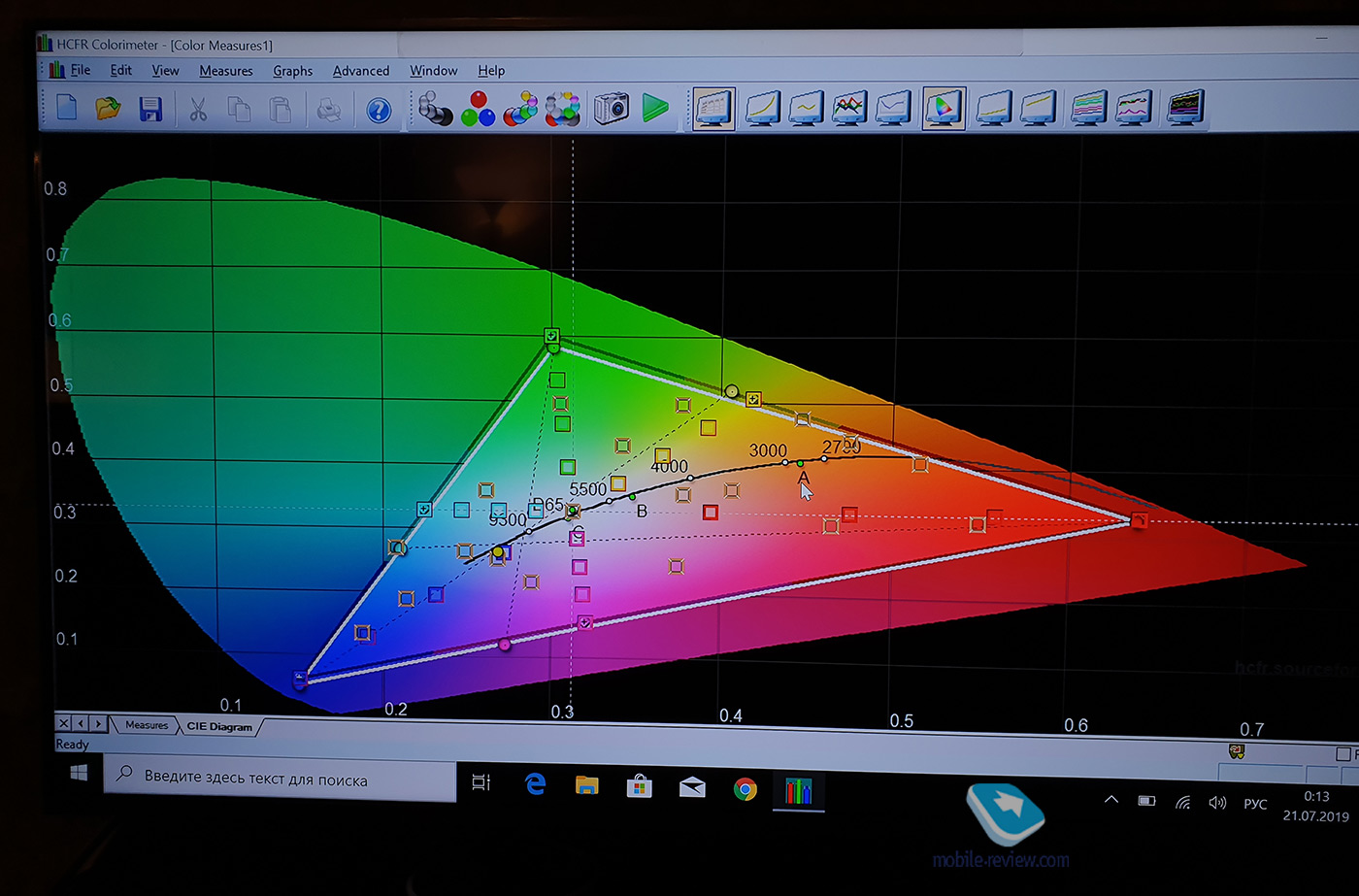Switch input language via РУС indicator
This screenshot has width=1359, height=896.
pos(1255,804)
